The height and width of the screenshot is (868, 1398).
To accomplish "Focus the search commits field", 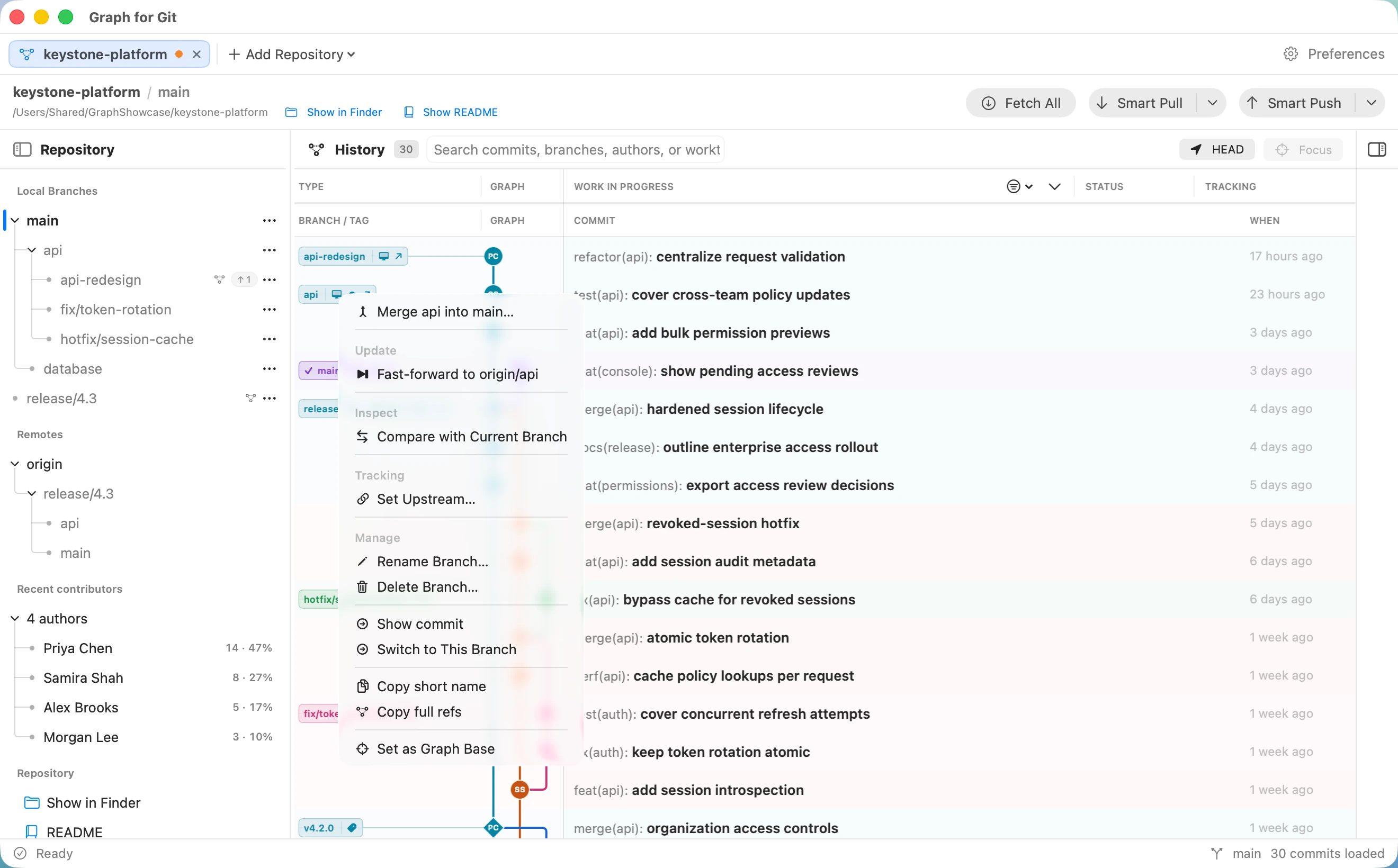I will [575, 149].
